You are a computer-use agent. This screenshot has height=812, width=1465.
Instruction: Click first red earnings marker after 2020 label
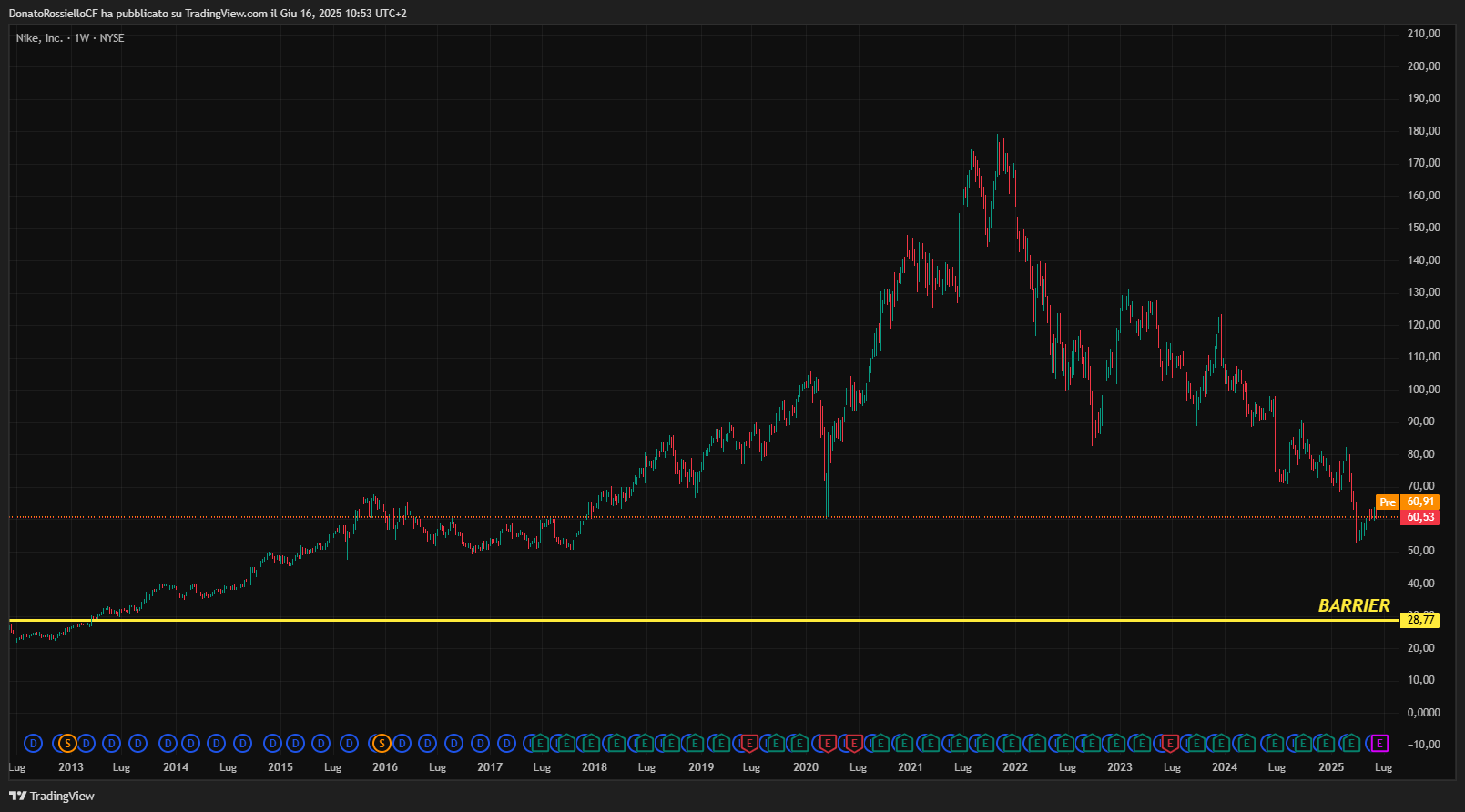pos(827,744)
